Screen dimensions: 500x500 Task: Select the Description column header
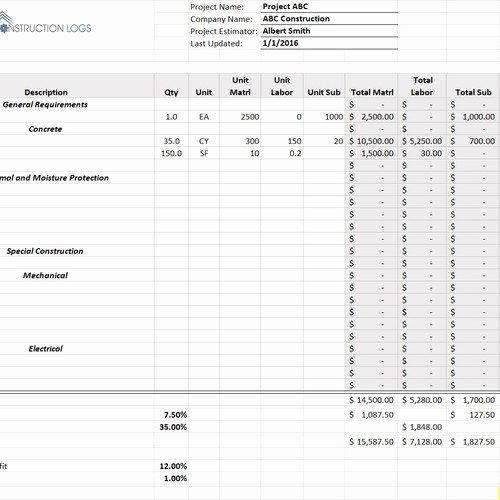(x=46, y=92)
